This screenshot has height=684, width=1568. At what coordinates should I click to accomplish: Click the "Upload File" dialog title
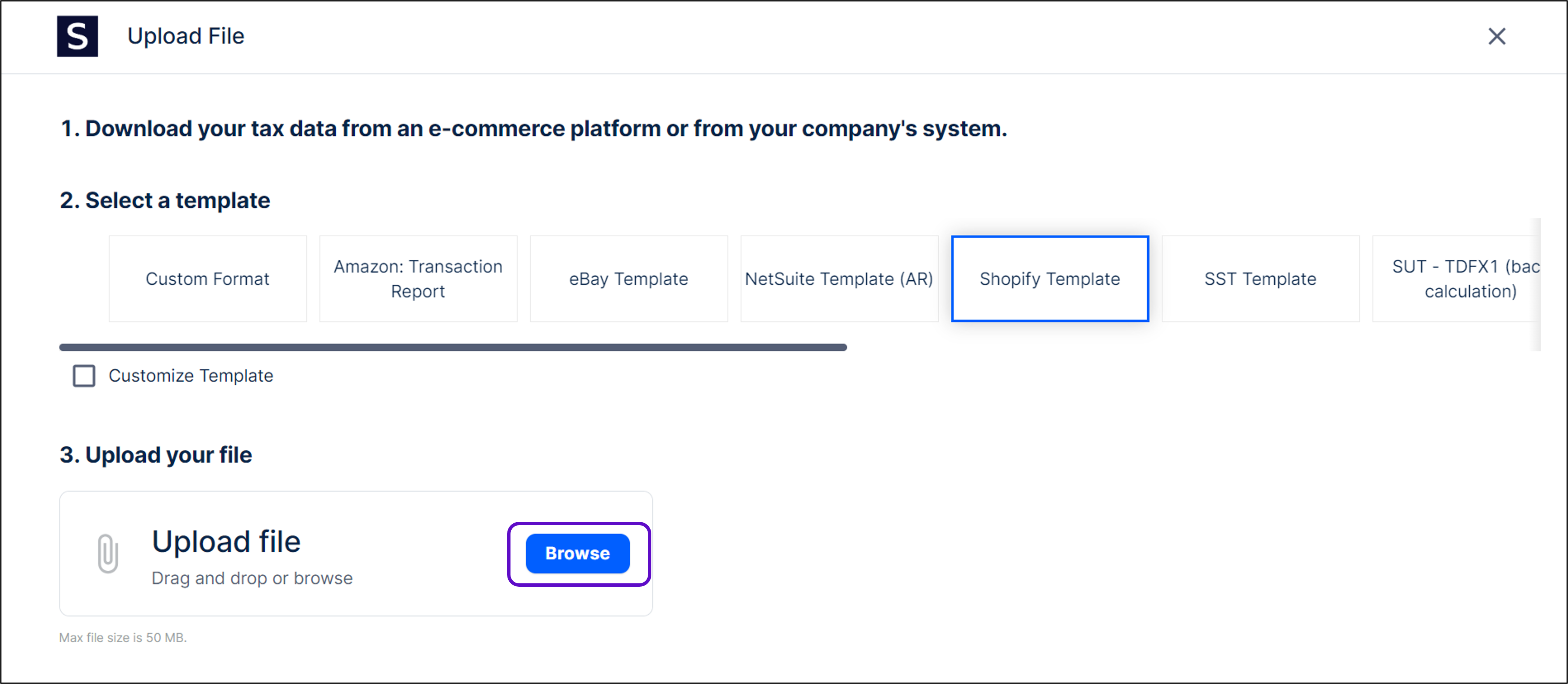point(186,37)
